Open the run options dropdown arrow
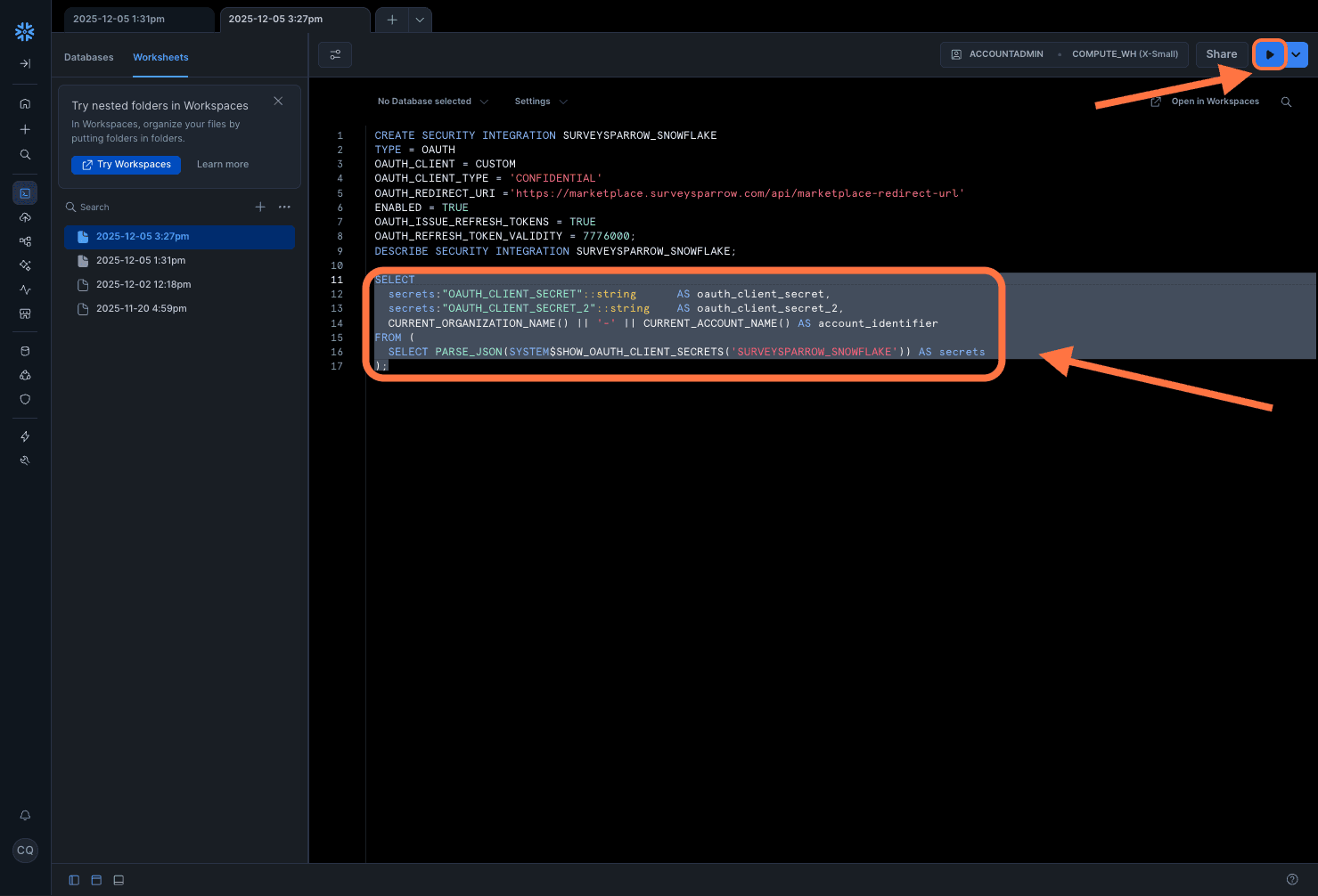This screenshot has height=896, width=1318. (1297, 54)
